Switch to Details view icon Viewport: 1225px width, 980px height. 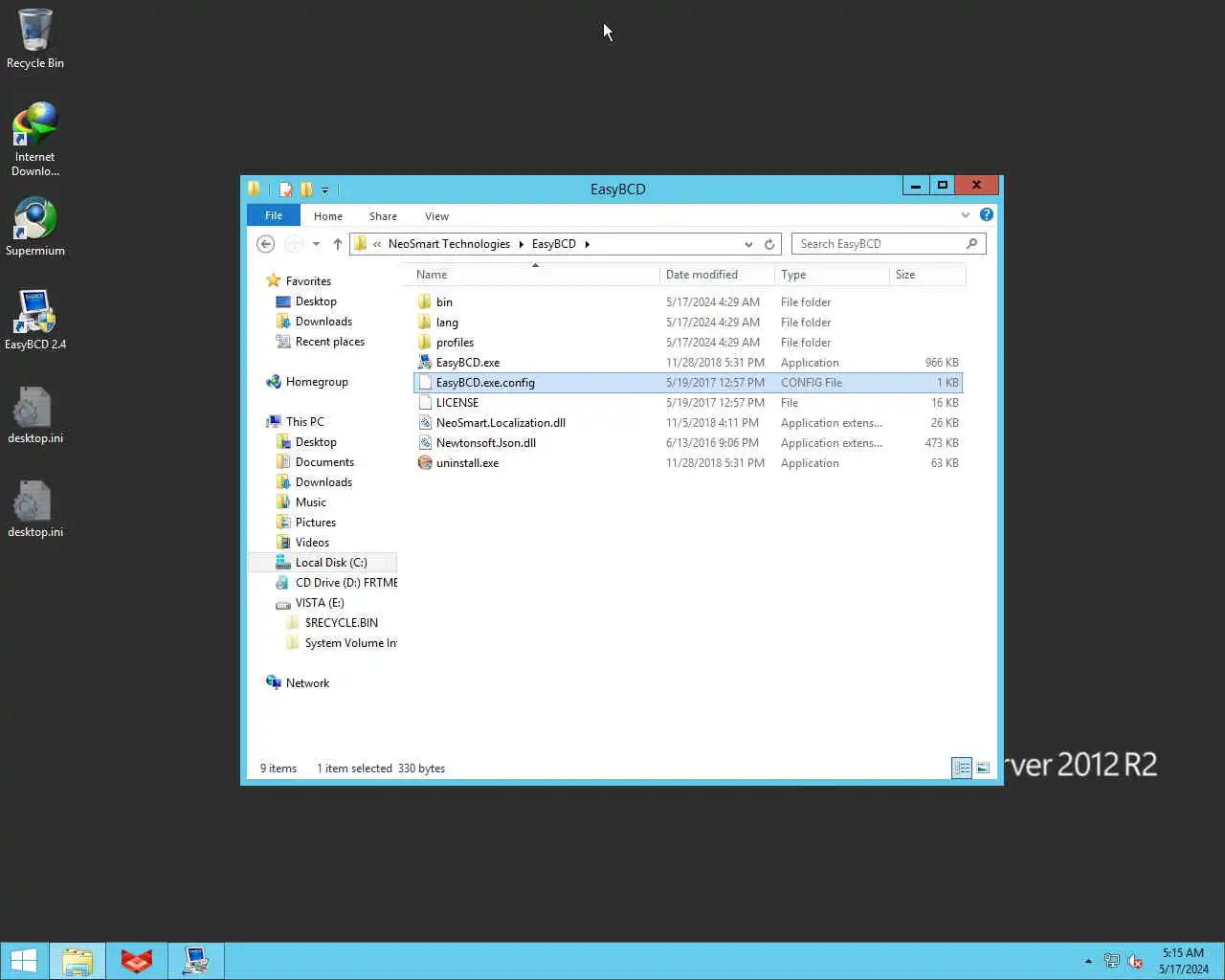(x=962, y=768)
